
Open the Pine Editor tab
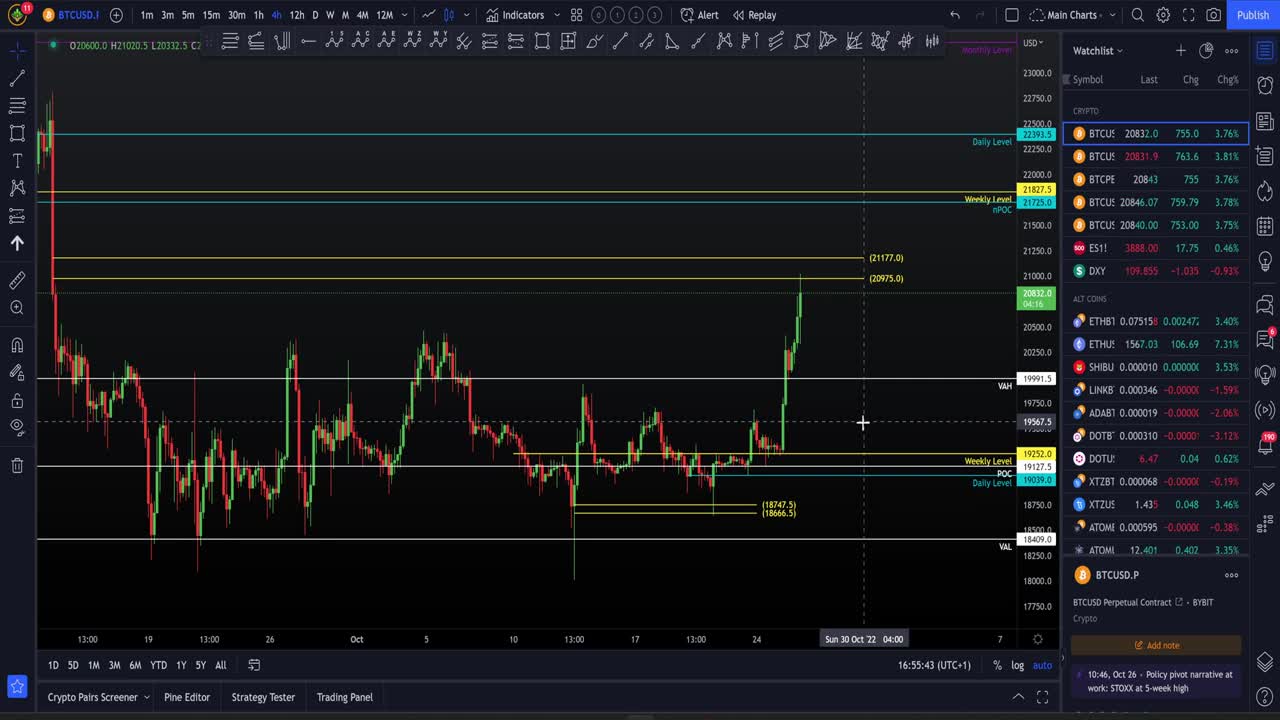[187, 697]
